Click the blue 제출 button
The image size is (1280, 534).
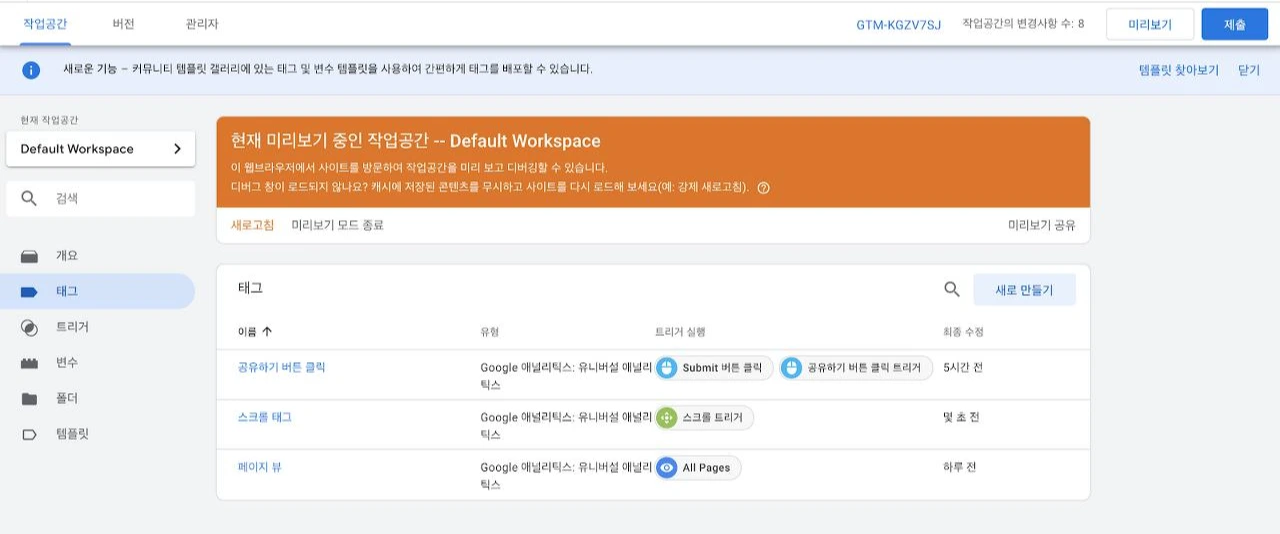tap(1234, 24)
